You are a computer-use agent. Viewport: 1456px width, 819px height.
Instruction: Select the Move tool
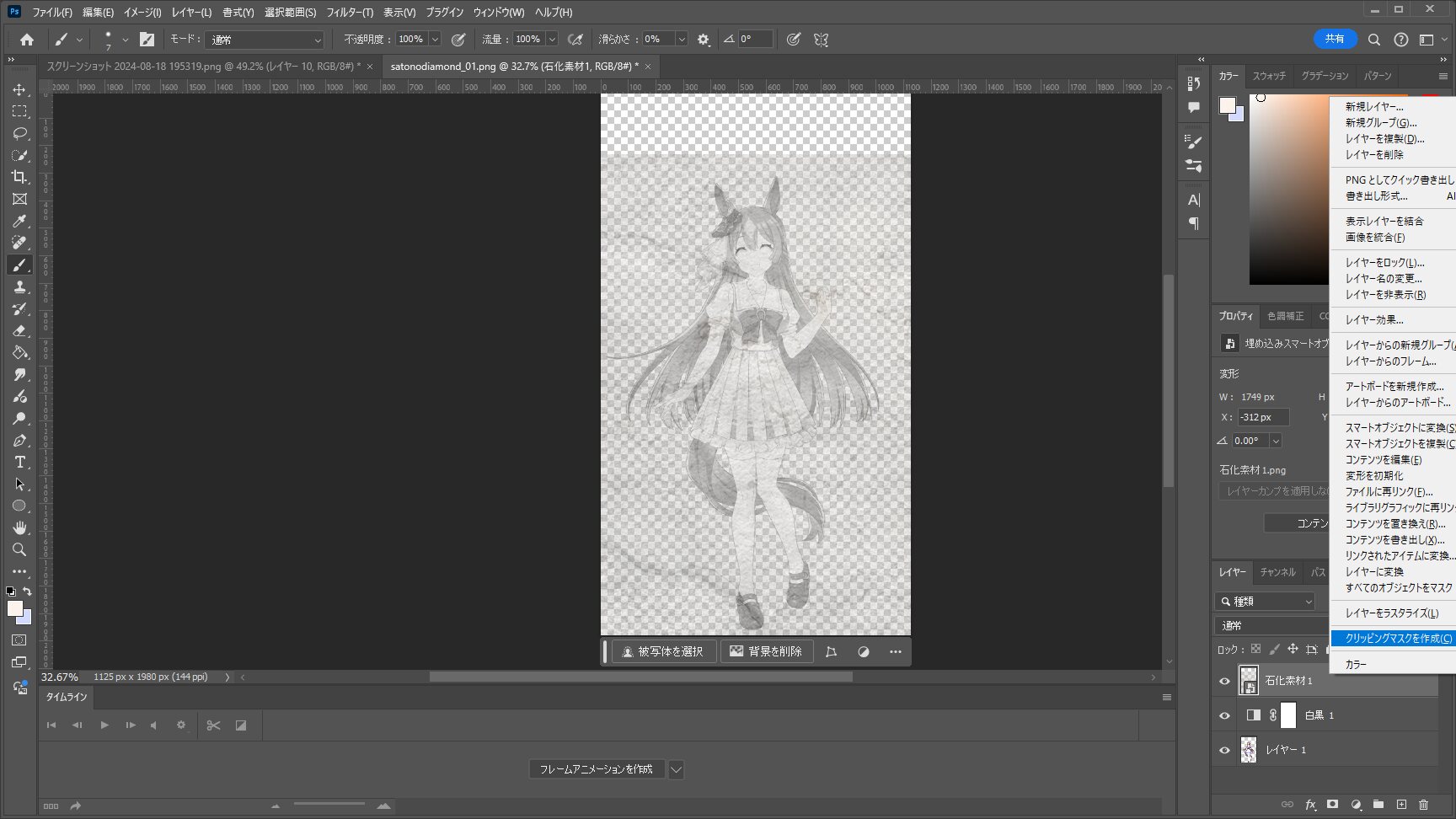19,89
